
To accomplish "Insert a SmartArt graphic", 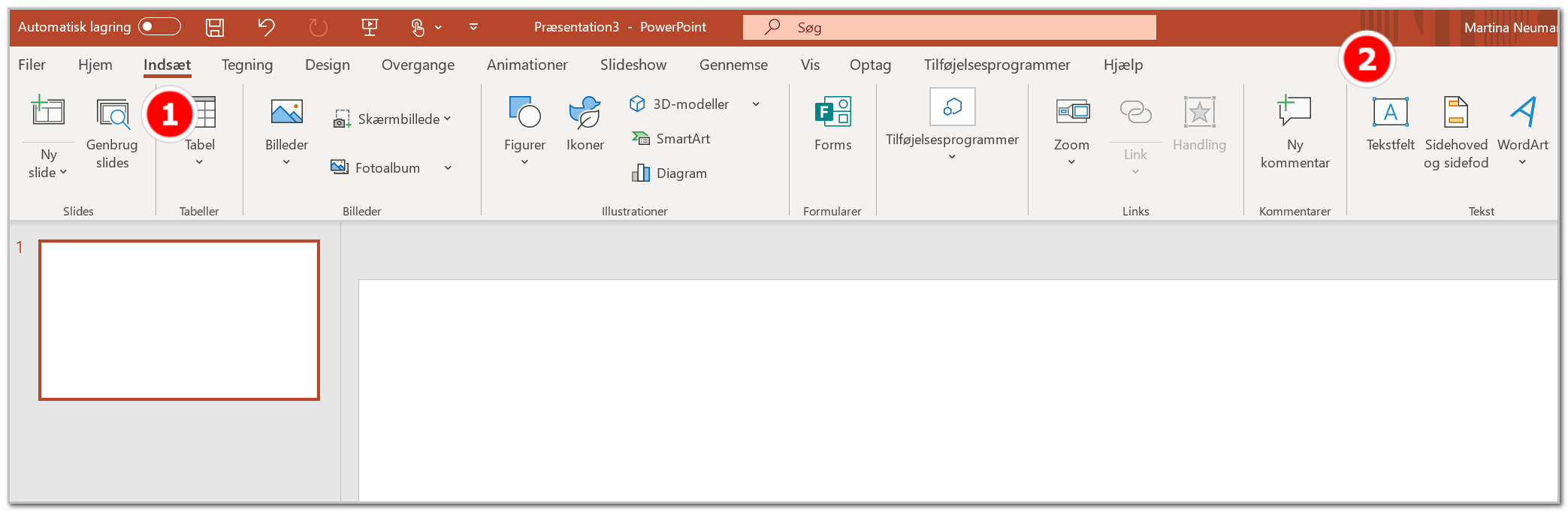I will click(x=671, y=139).
